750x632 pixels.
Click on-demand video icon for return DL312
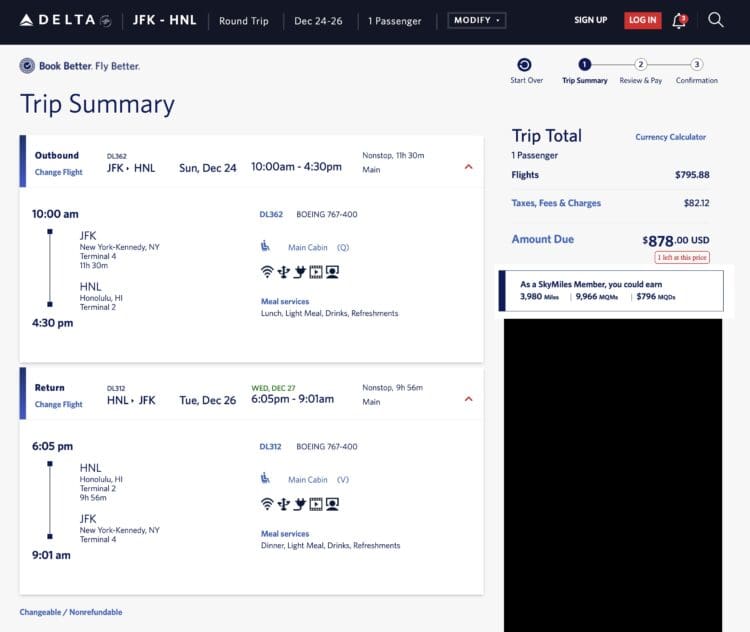[316, 504]
